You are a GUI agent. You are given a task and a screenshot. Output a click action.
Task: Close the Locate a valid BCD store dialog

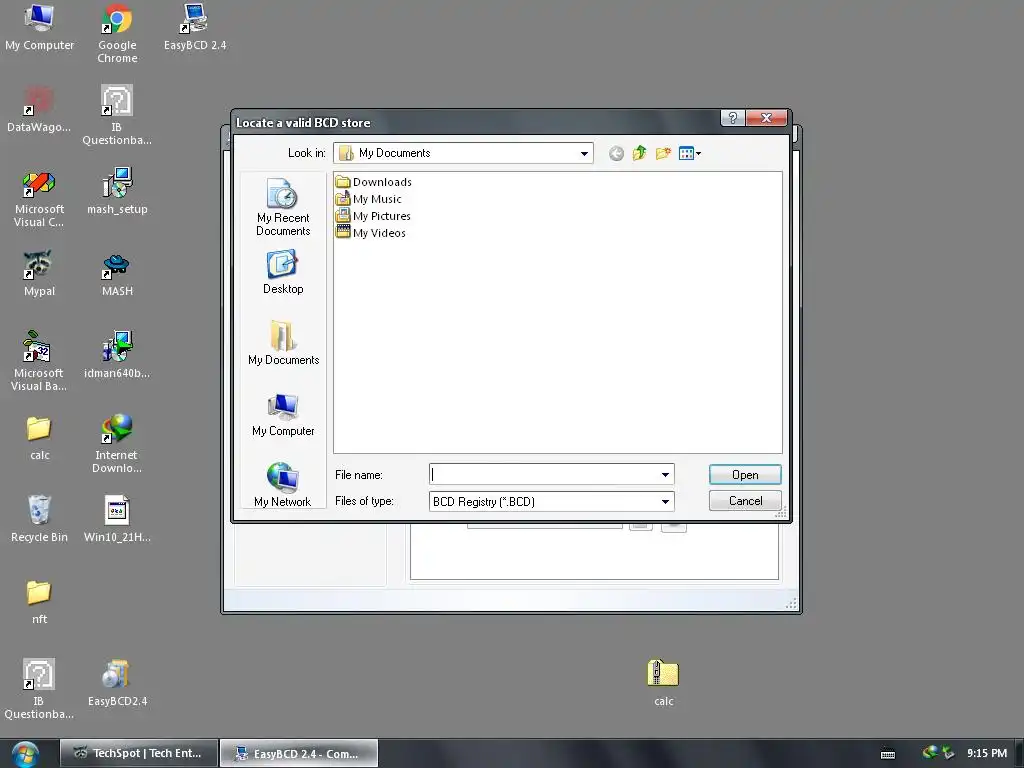click(x=766, y=118)
